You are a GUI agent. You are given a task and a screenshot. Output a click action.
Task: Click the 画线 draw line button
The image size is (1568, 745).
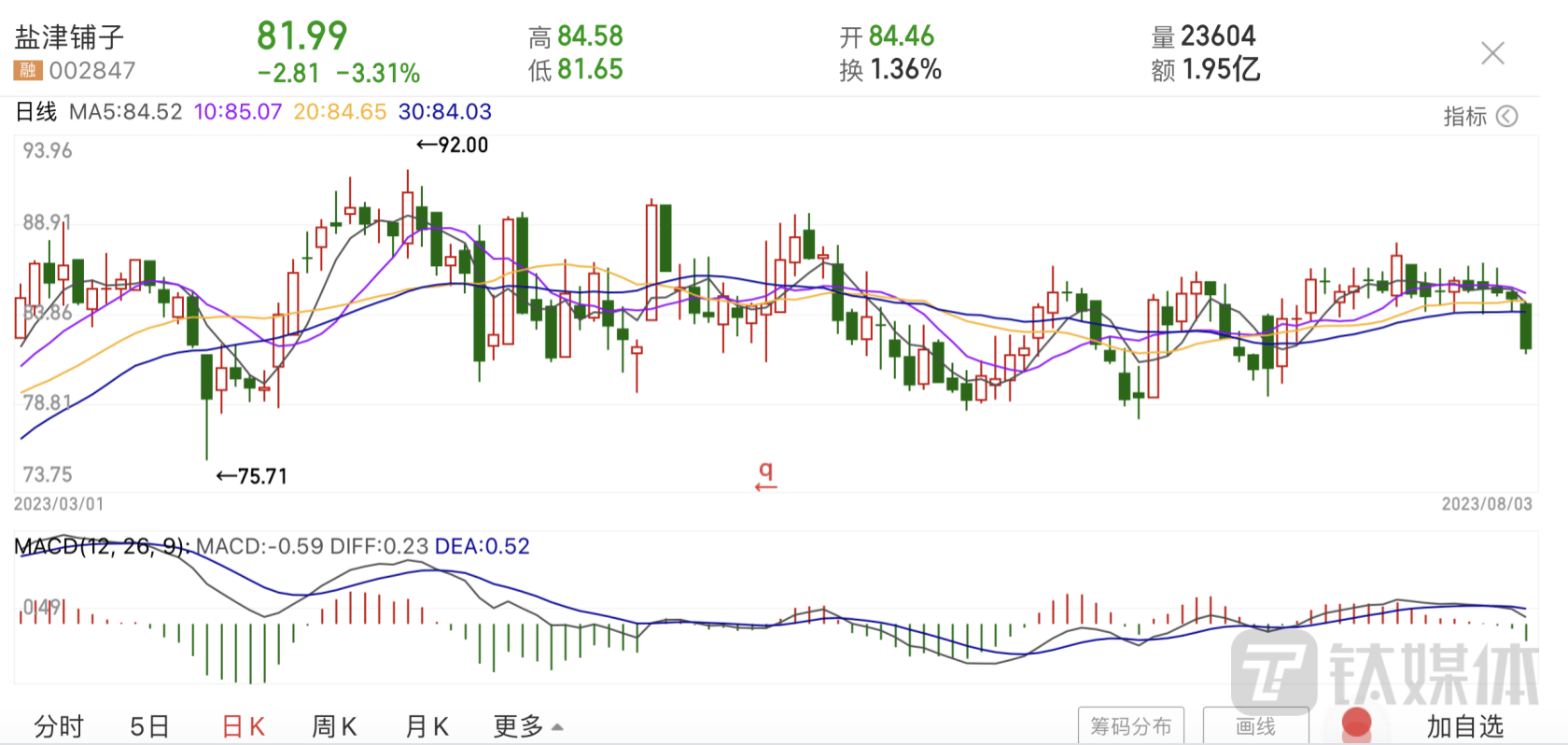(x=1255, y=726)
